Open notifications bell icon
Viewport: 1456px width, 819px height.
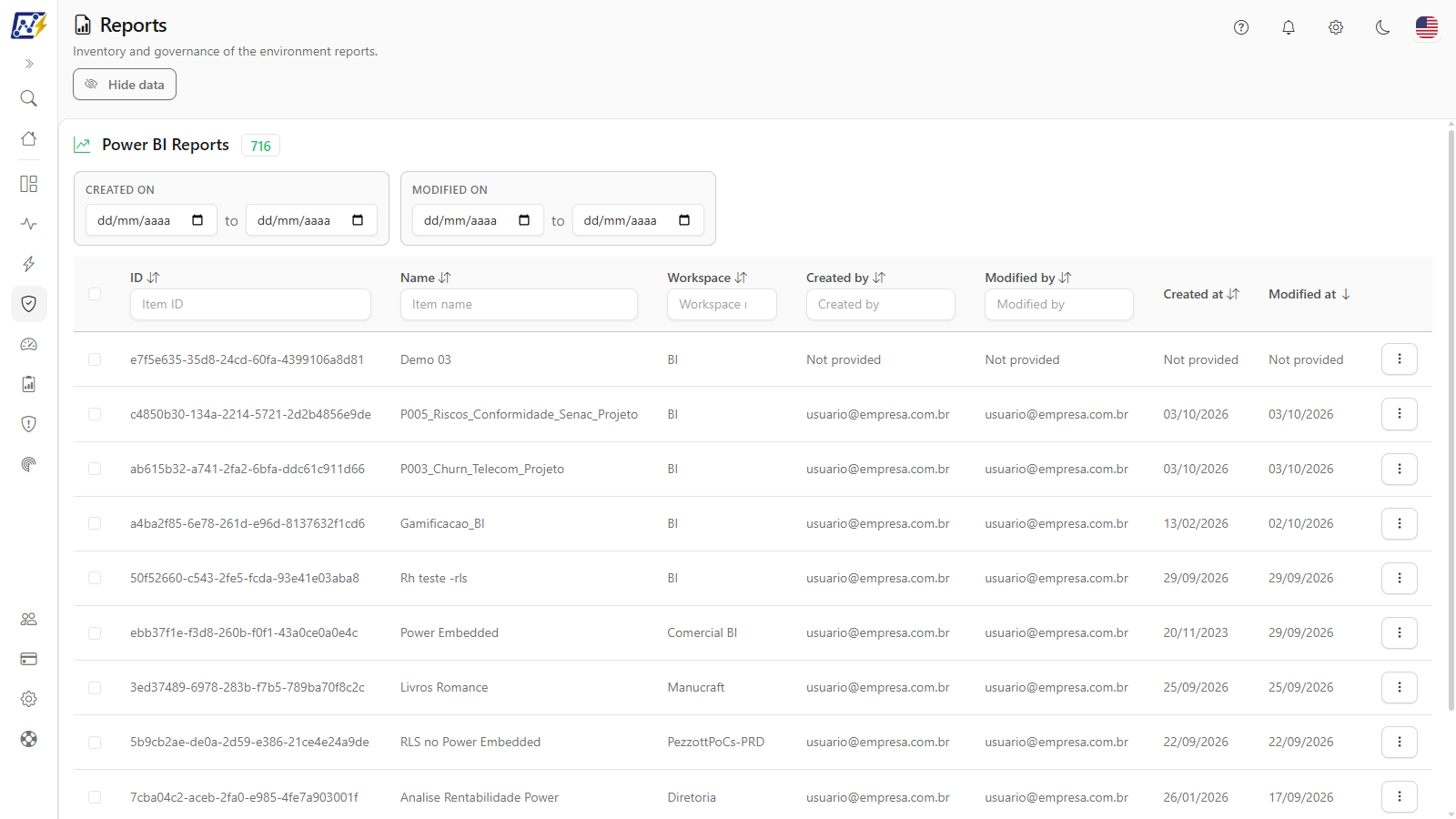pos(1289,27)
